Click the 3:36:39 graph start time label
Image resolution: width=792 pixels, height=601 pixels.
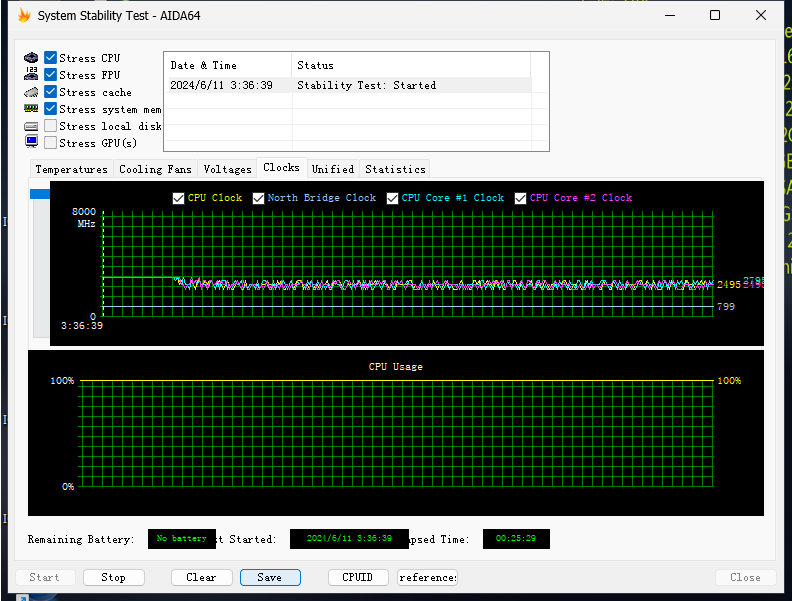[82, 326]
